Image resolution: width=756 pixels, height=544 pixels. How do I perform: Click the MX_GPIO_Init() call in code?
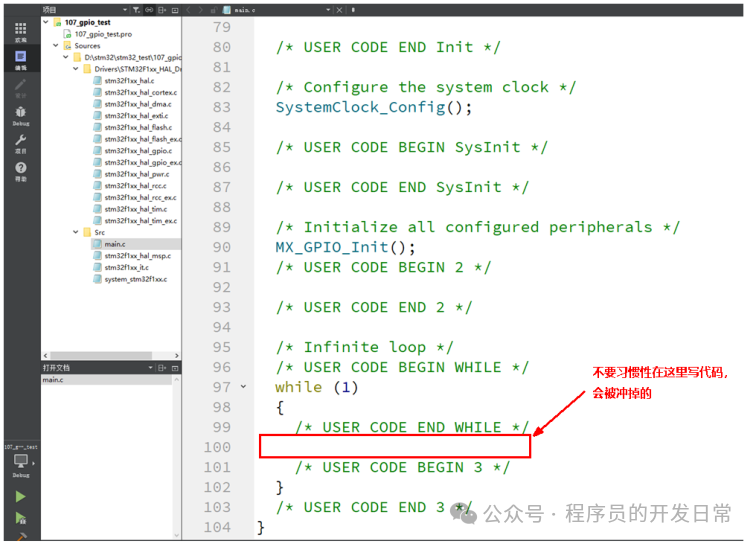coord(345,247)
